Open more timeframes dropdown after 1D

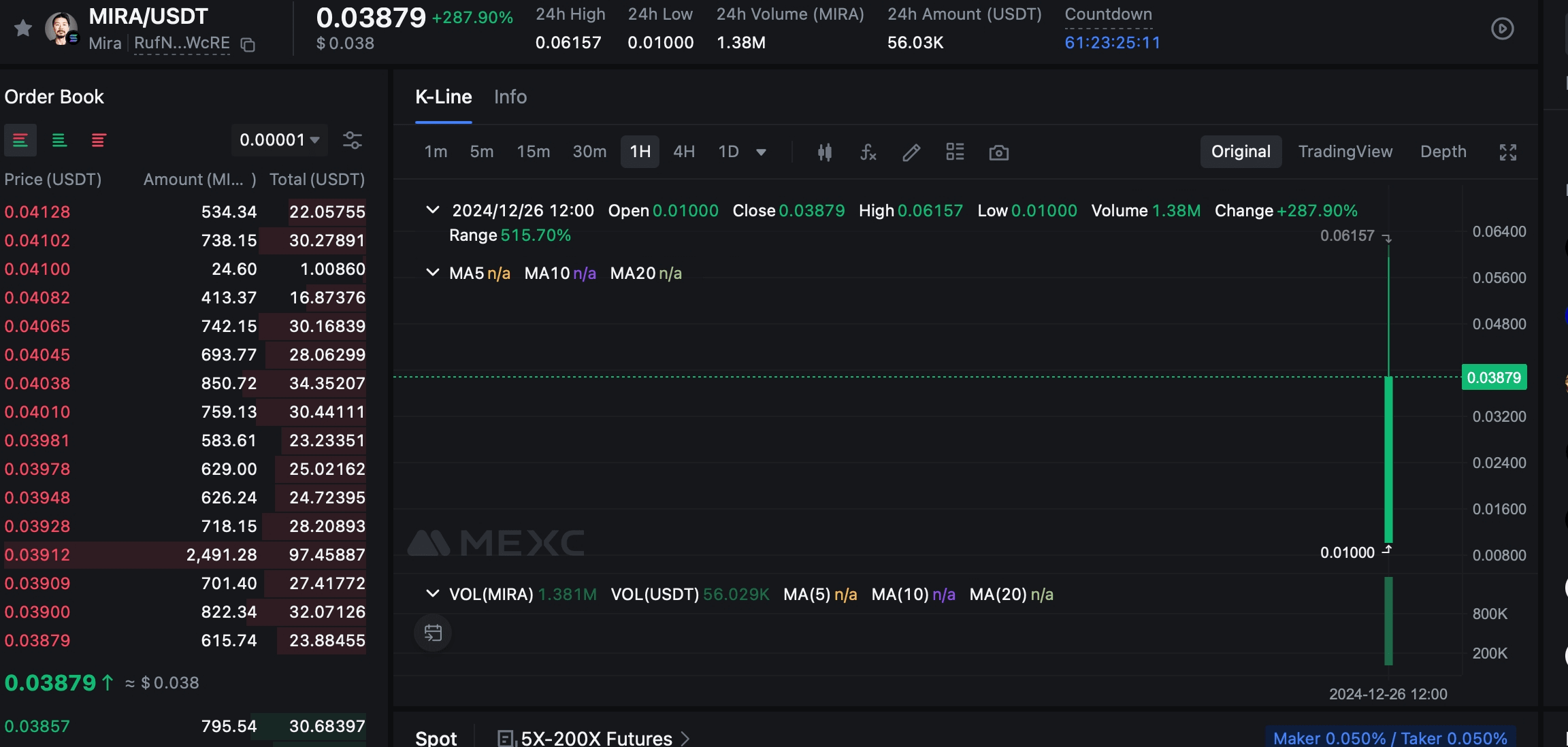[x=761, y=152]
